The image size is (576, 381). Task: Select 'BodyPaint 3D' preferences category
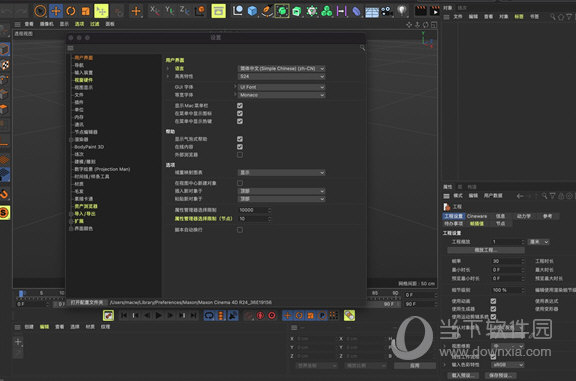(89, 147)
